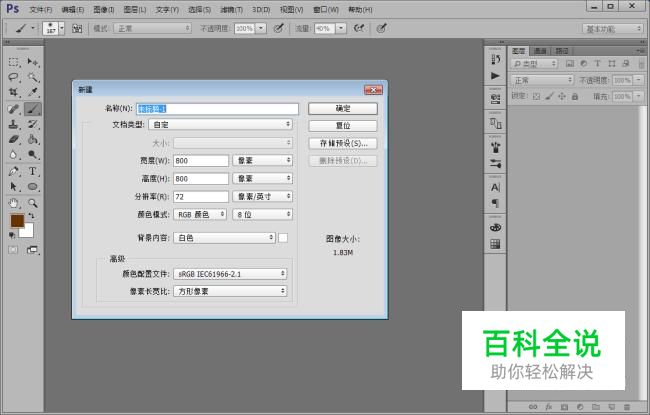Switch to the 路径 paths tab
Viewport: 650px width, 415px height.
[x=562, y=51]
